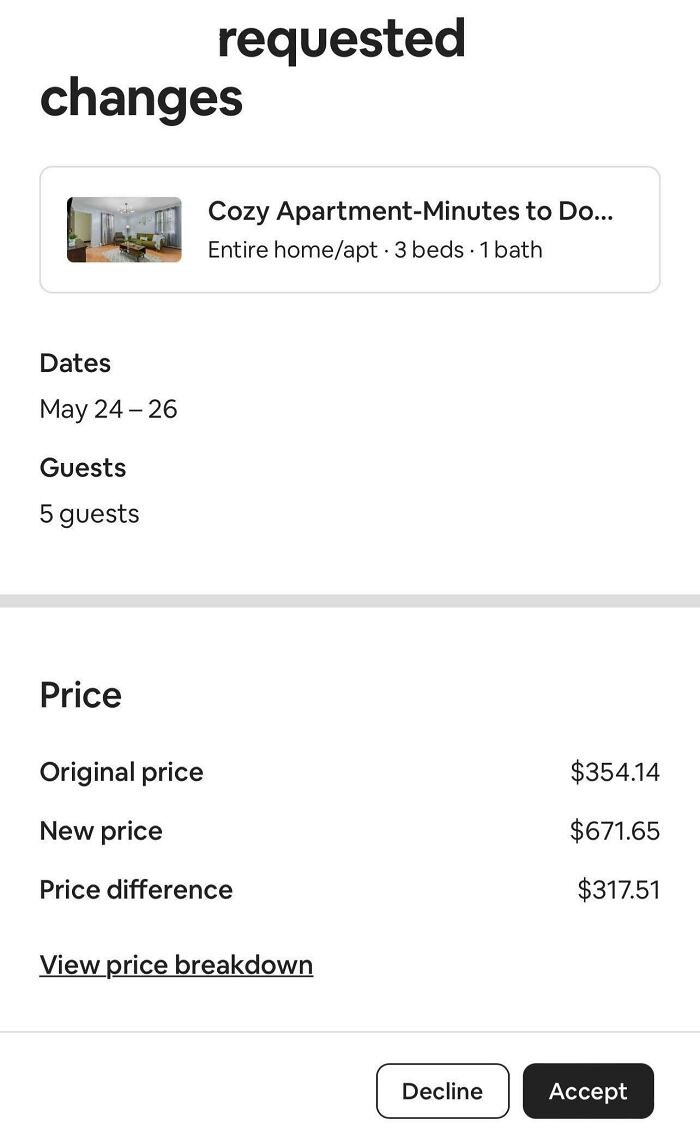Select the Price difference label
The height and width of the screenshot is (1136, 700).
[136, 889]
